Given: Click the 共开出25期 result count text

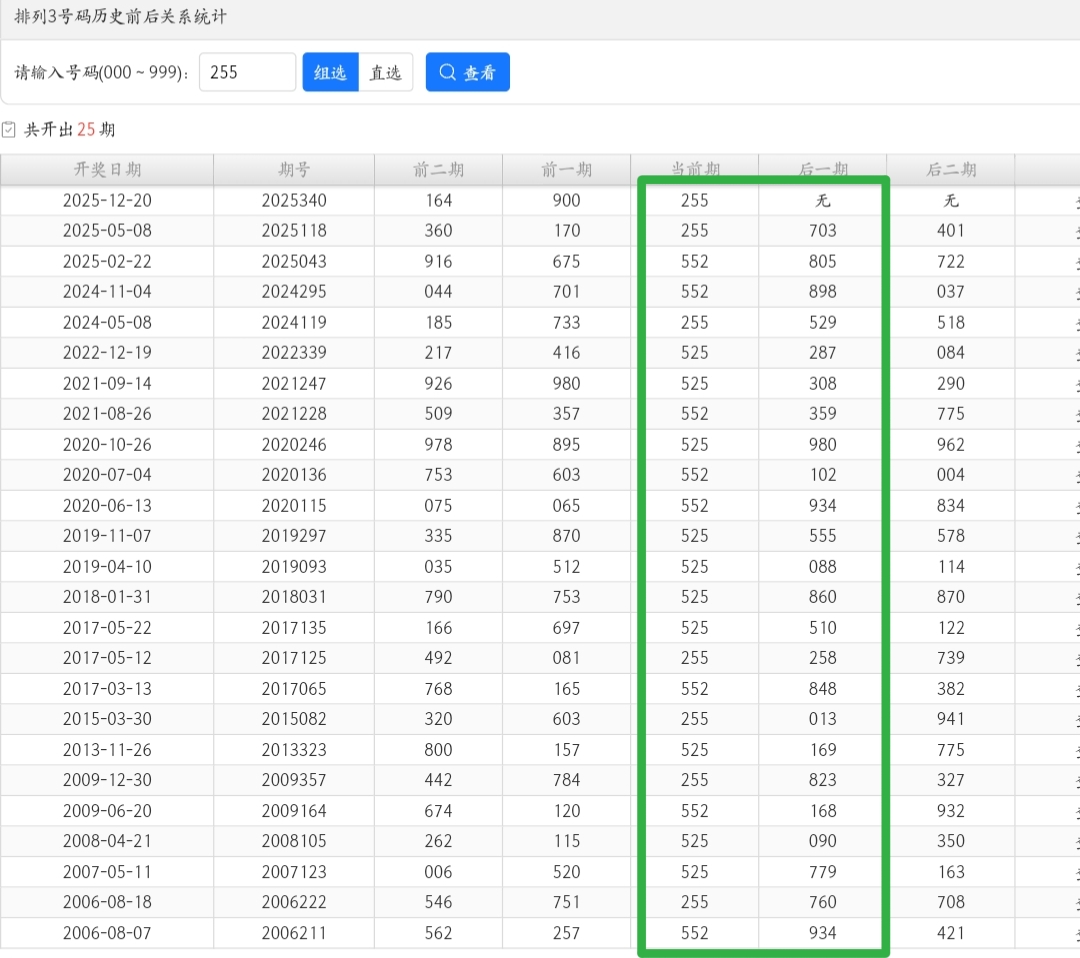Looking at the screenshot, I should click(70, 130).
